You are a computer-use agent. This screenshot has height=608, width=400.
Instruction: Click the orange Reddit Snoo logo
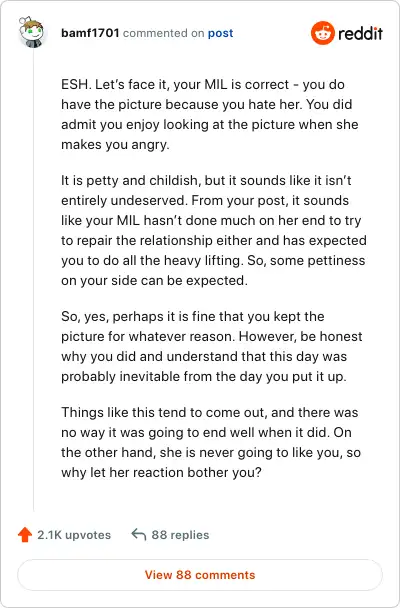(x=322, y=33)
